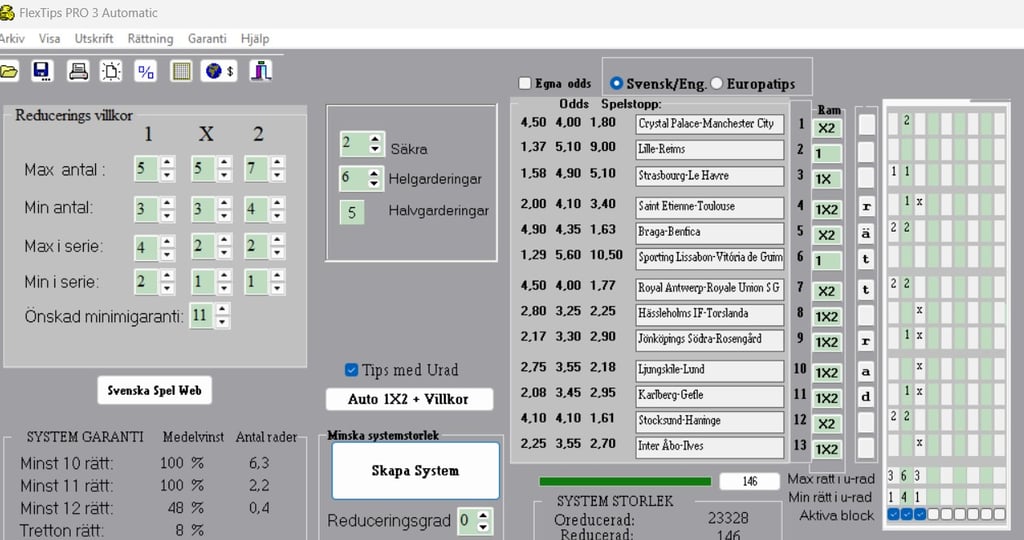Click the Ram field for match 12 showing X2
Screen dimensions: 1024x540
(x=827, y=424)
